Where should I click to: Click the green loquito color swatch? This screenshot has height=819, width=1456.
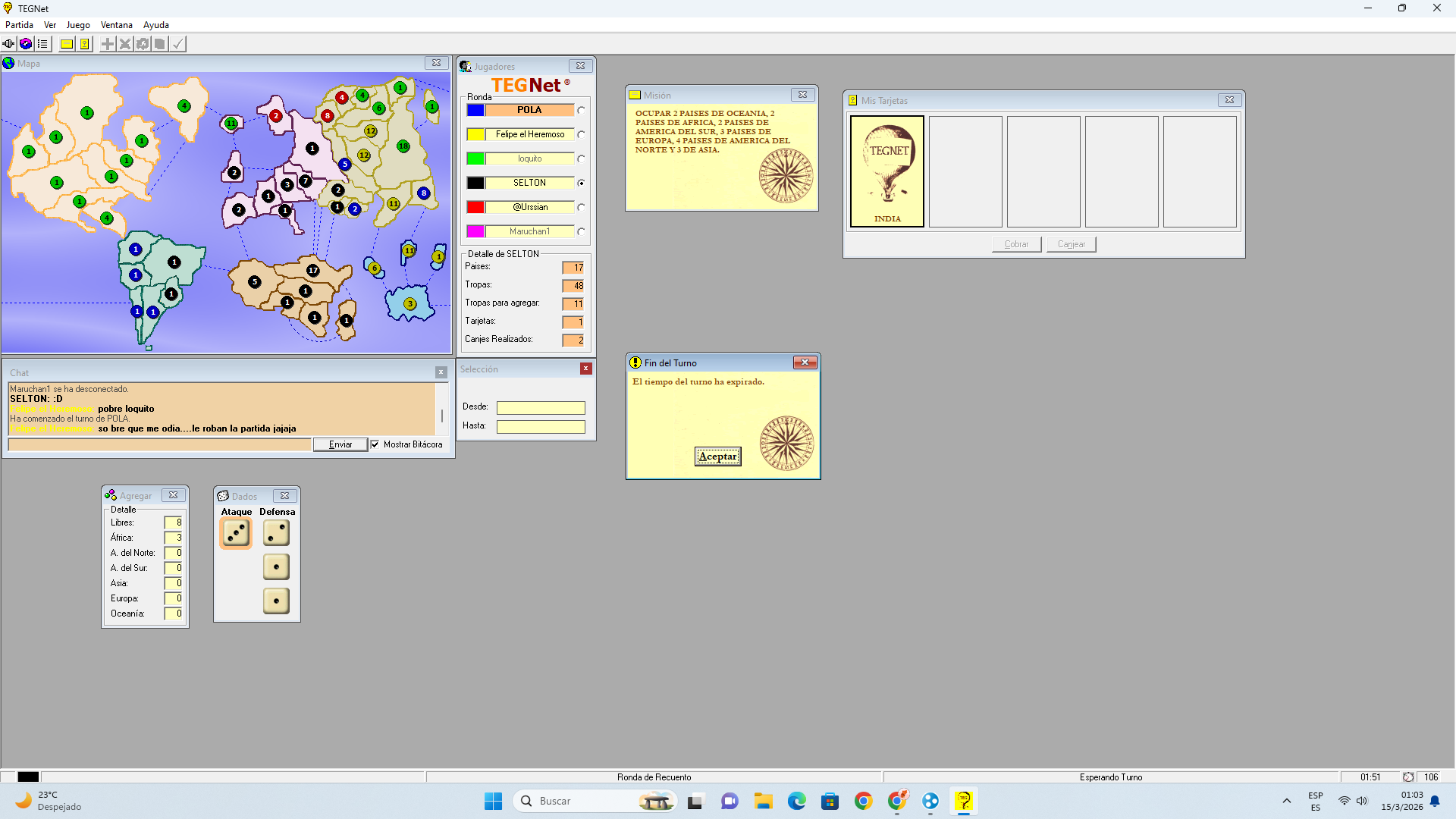point(475,159)
